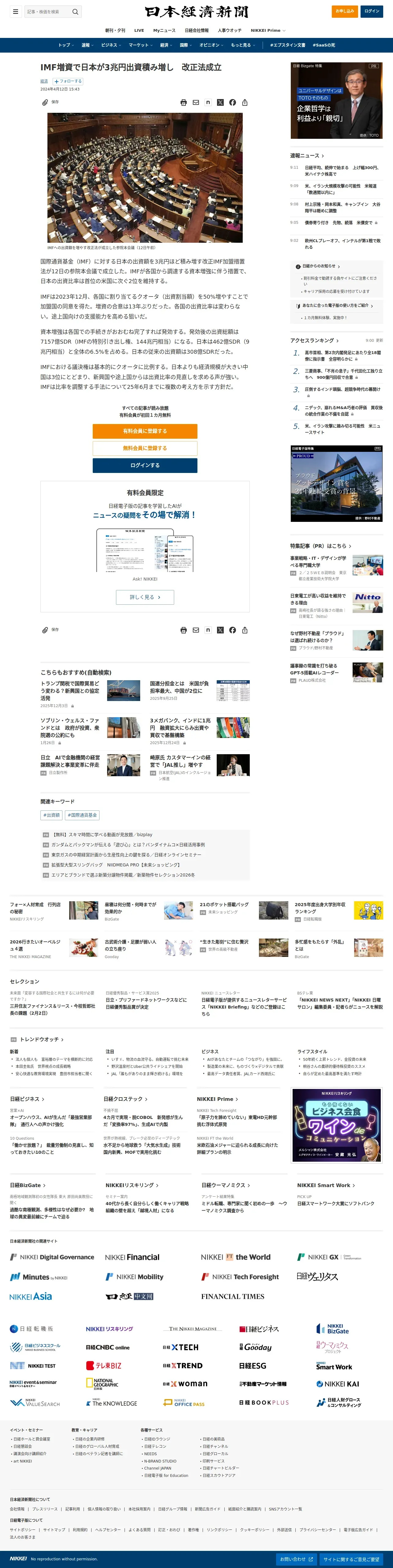Click the orange お申し込み button
The height and width of the screenshot is (1568, 393).
click(345, 12)
